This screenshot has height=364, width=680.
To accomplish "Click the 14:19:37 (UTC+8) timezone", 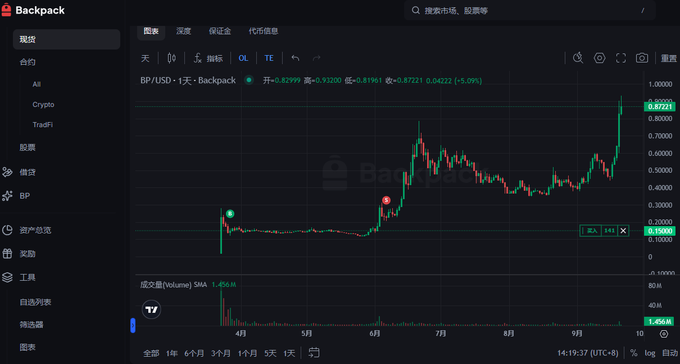I will 588,353.
